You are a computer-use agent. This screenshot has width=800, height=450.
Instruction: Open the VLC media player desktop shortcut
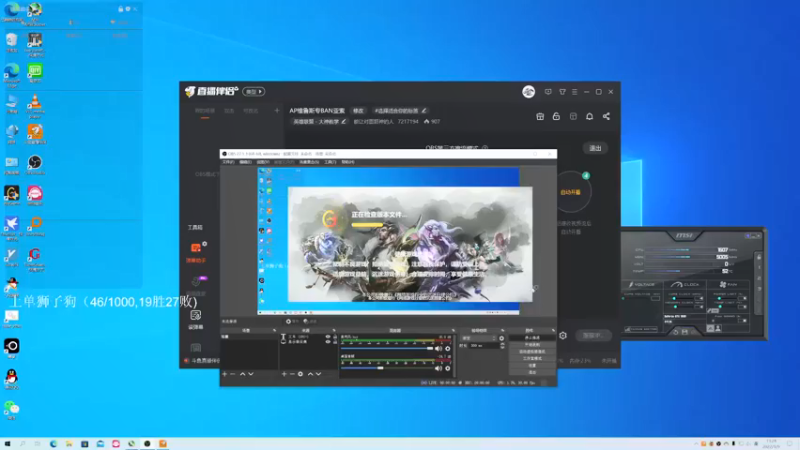coord(35,106)
